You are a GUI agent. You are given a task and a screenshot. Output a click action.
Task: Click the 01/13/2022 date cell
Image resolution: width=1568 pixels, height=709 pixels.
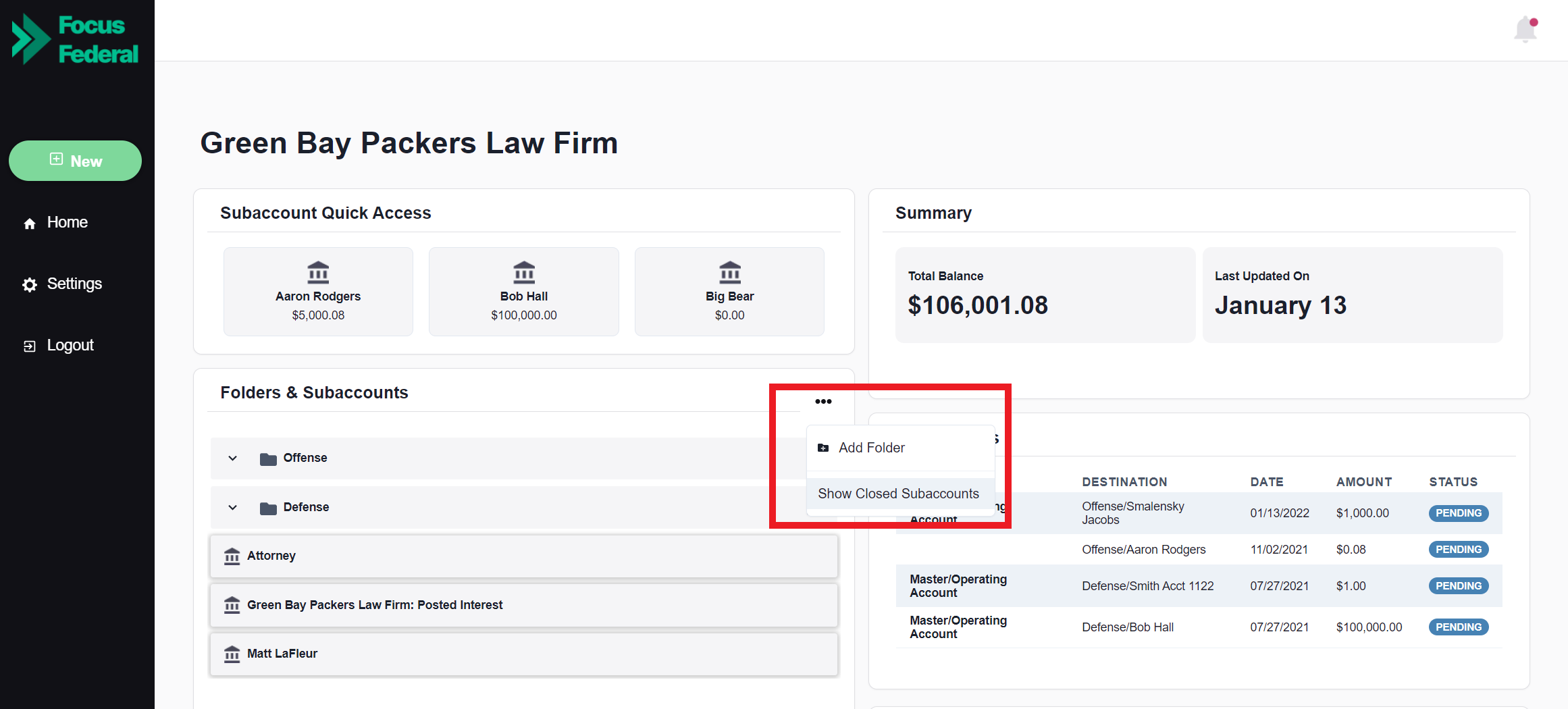tap(1280, 513)
